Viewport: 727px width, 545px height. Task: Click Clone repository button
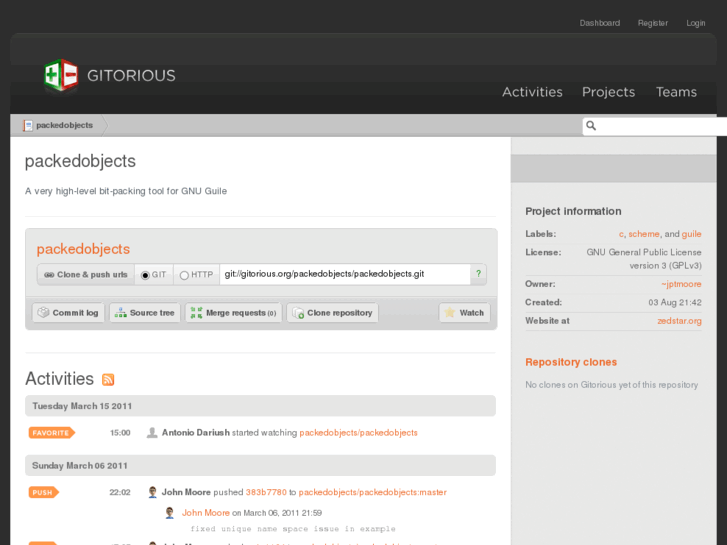(332, 313)
